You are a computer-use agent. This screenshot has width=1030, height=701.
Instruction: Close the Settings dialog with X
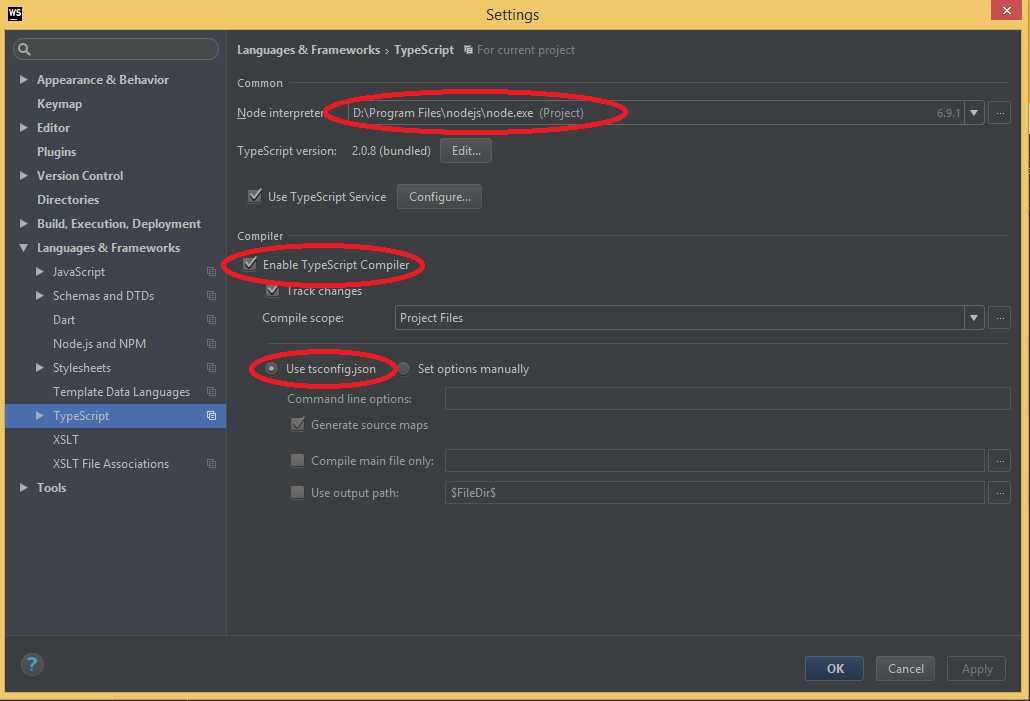(x=1006, y=10)
